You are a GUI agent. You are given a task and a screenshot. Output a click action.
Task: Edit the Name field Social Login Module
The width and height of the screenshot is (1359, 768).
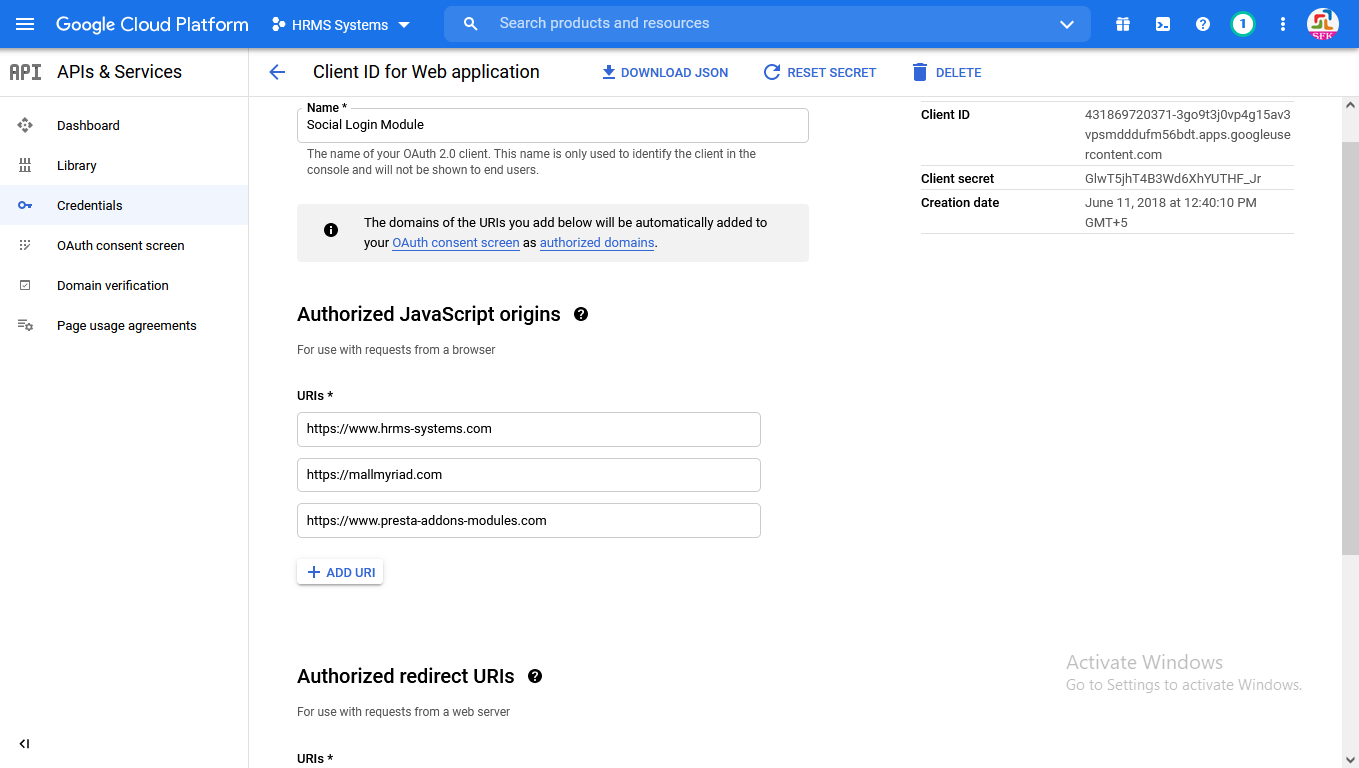(x=553, y=125)
